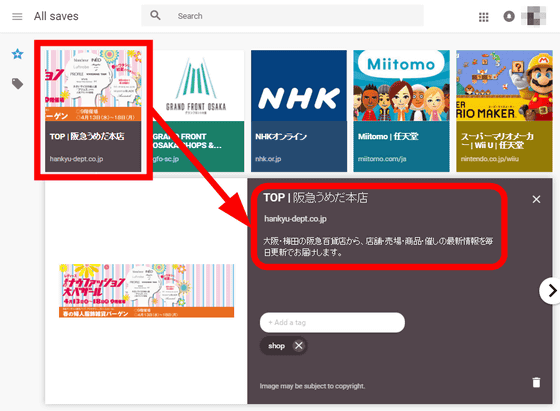560x411 pixels.
Task: Click nintendo.co.jp/wiiu domain text
Action: tap(490, 159)
